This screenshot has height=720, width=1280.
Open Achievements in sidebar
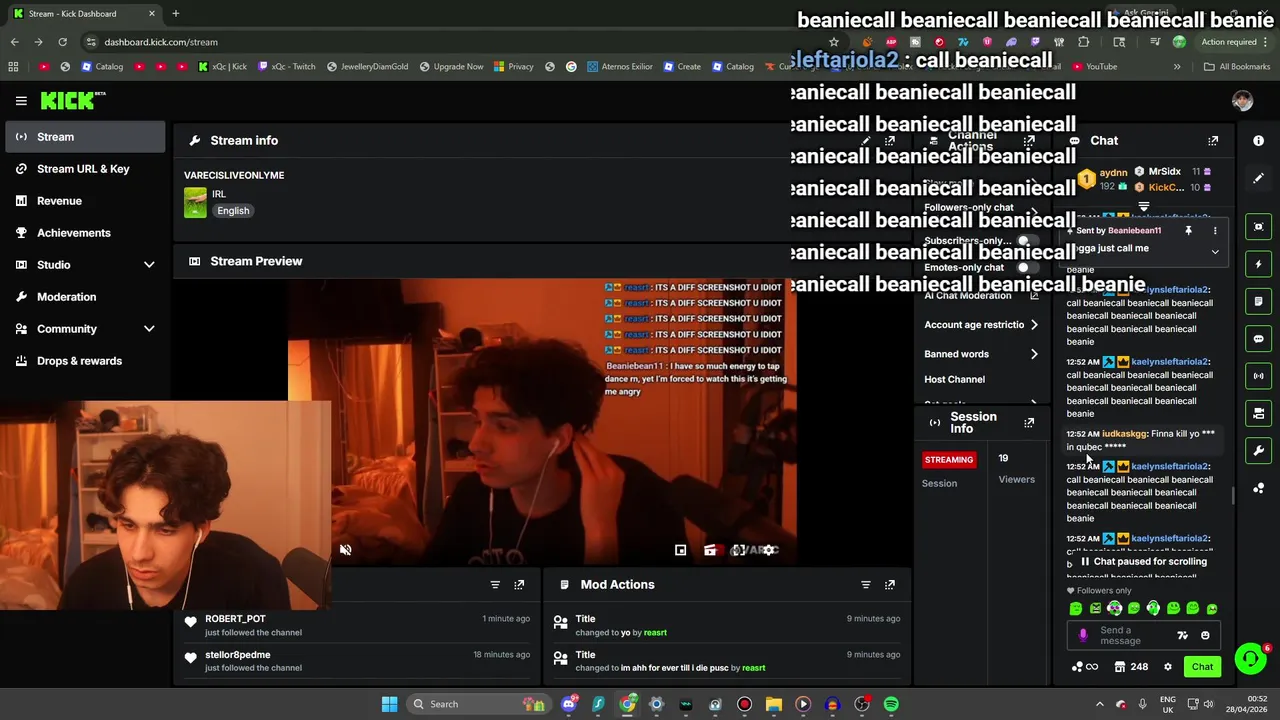85,233
